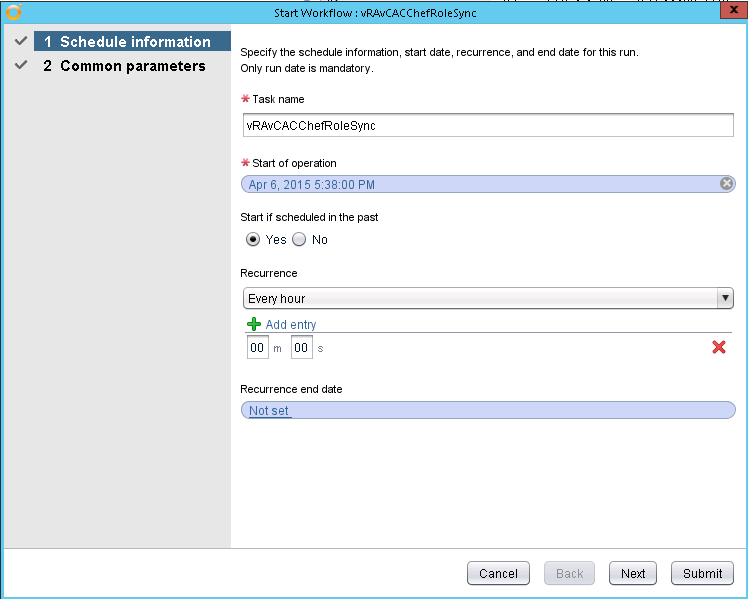Image resolution: width=748 pixels, height=599 pixels.
Task: Switch to Common parameters step
Action: click(132, 66)
